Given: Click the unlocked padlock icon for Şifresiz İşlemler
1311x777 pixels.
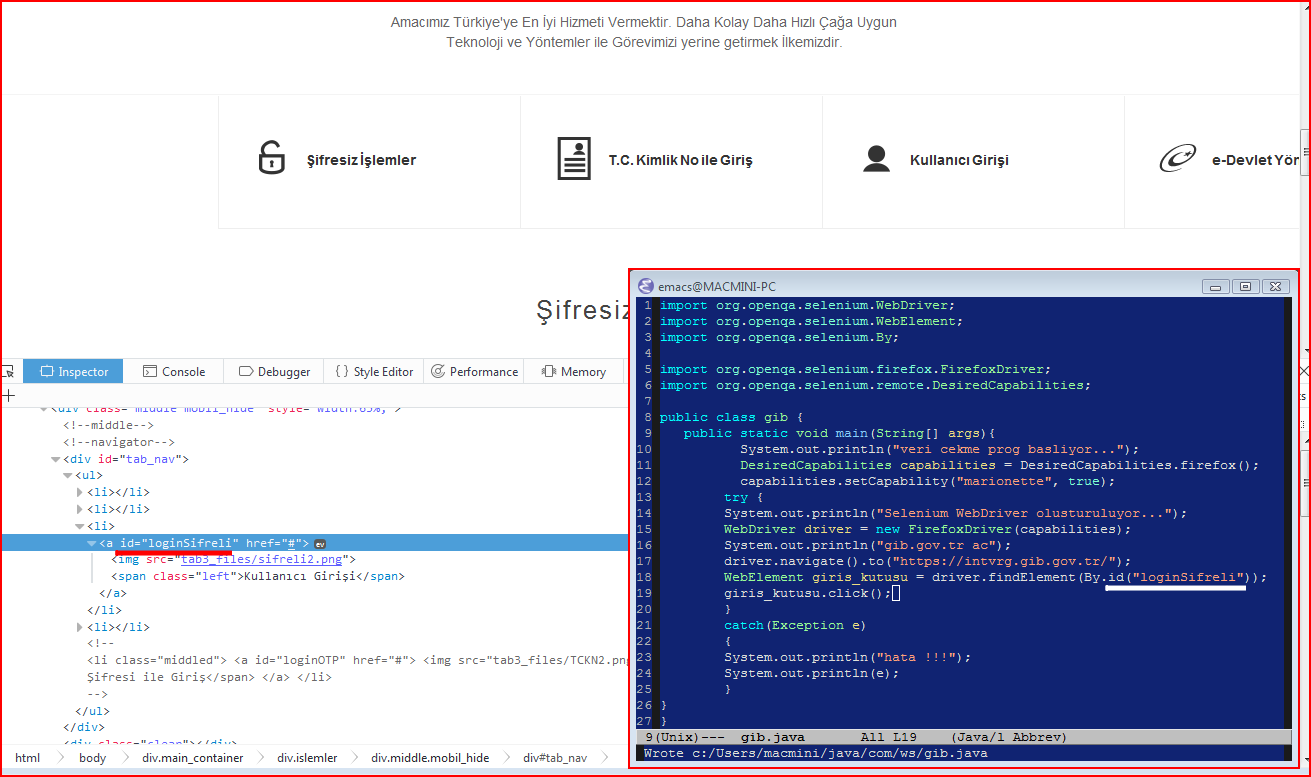Looking at the screenshot, I should [x=271, y=159].
